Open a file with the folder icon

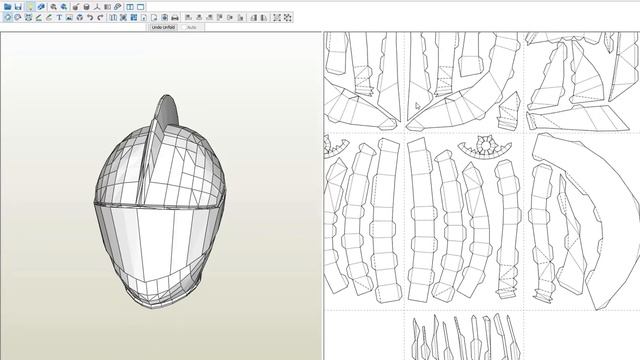point(7,7)
